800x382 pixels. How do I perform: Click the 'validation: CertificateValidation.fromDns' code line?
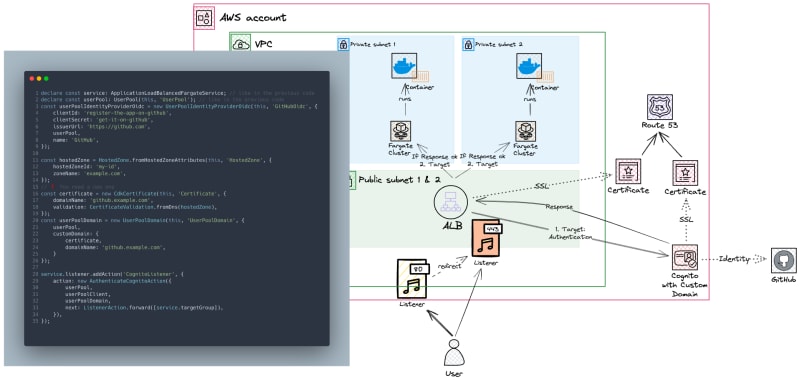(135, 207)
